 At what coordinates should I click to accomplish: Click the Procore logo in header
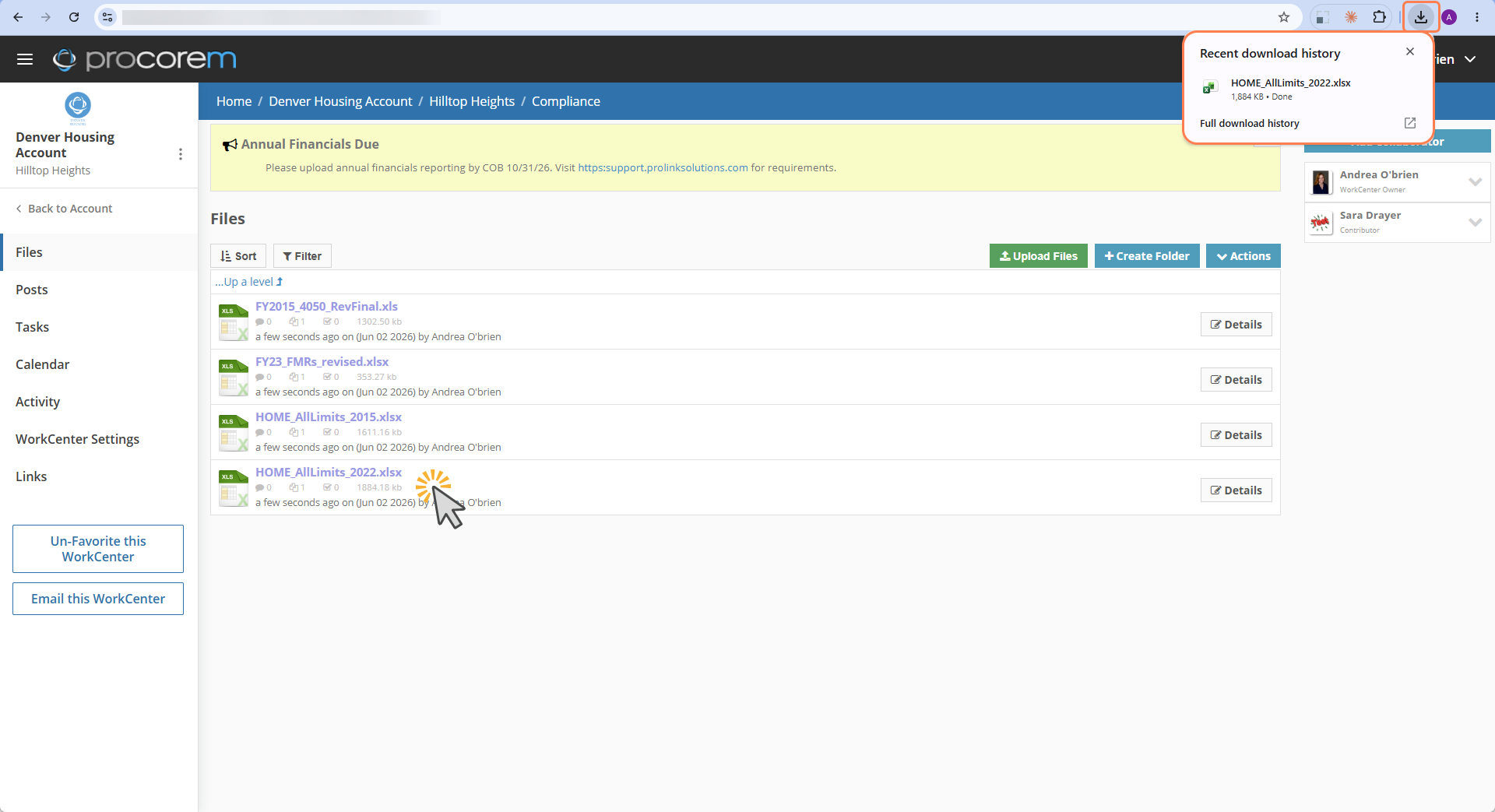145,59
